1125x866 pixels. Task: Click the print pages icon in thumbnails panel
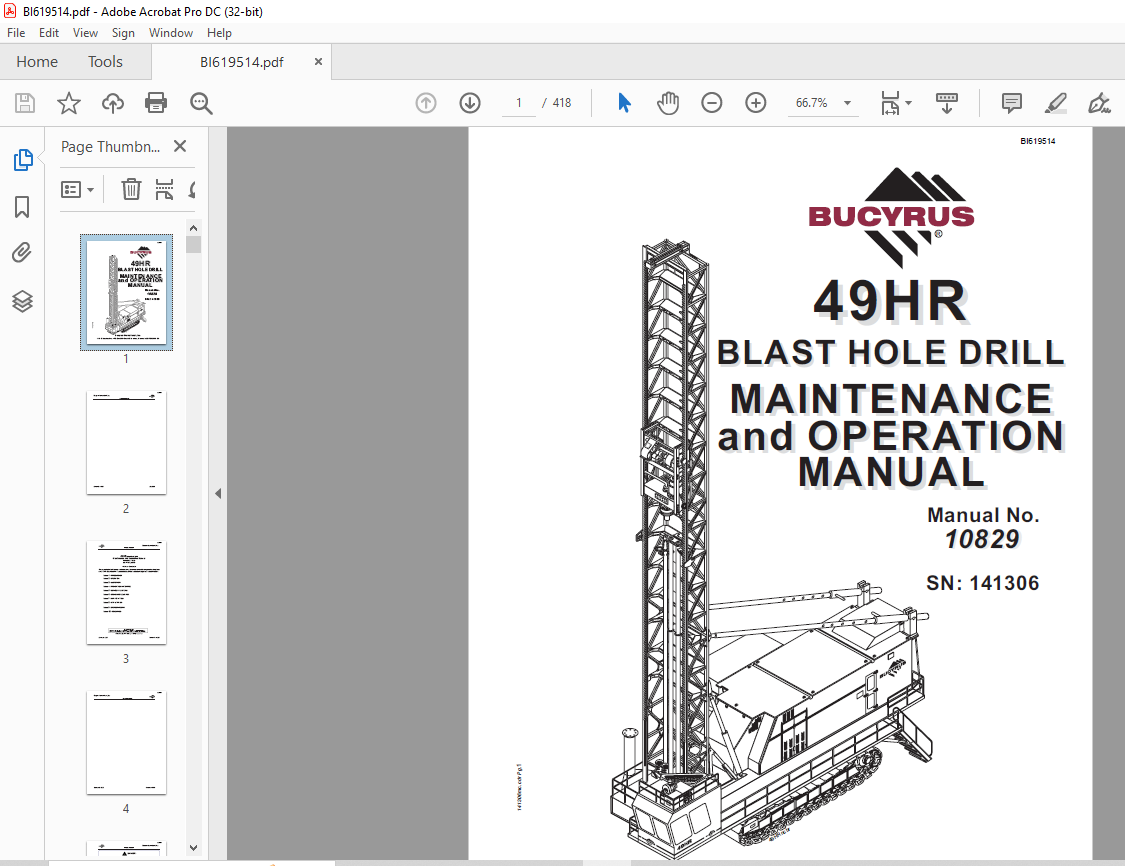pos(164,189)
